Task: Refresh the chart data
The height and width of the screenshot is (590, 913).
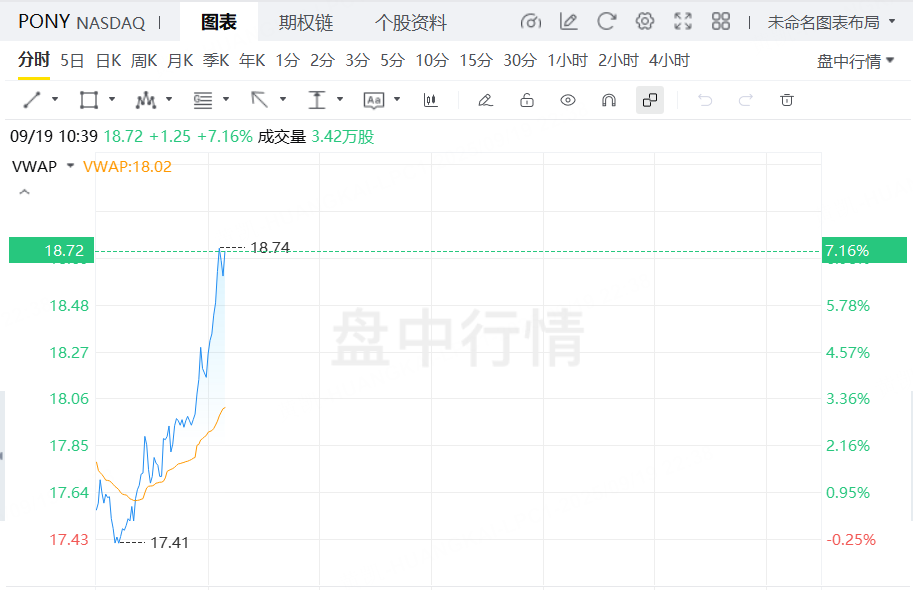Action: [607, 22]
